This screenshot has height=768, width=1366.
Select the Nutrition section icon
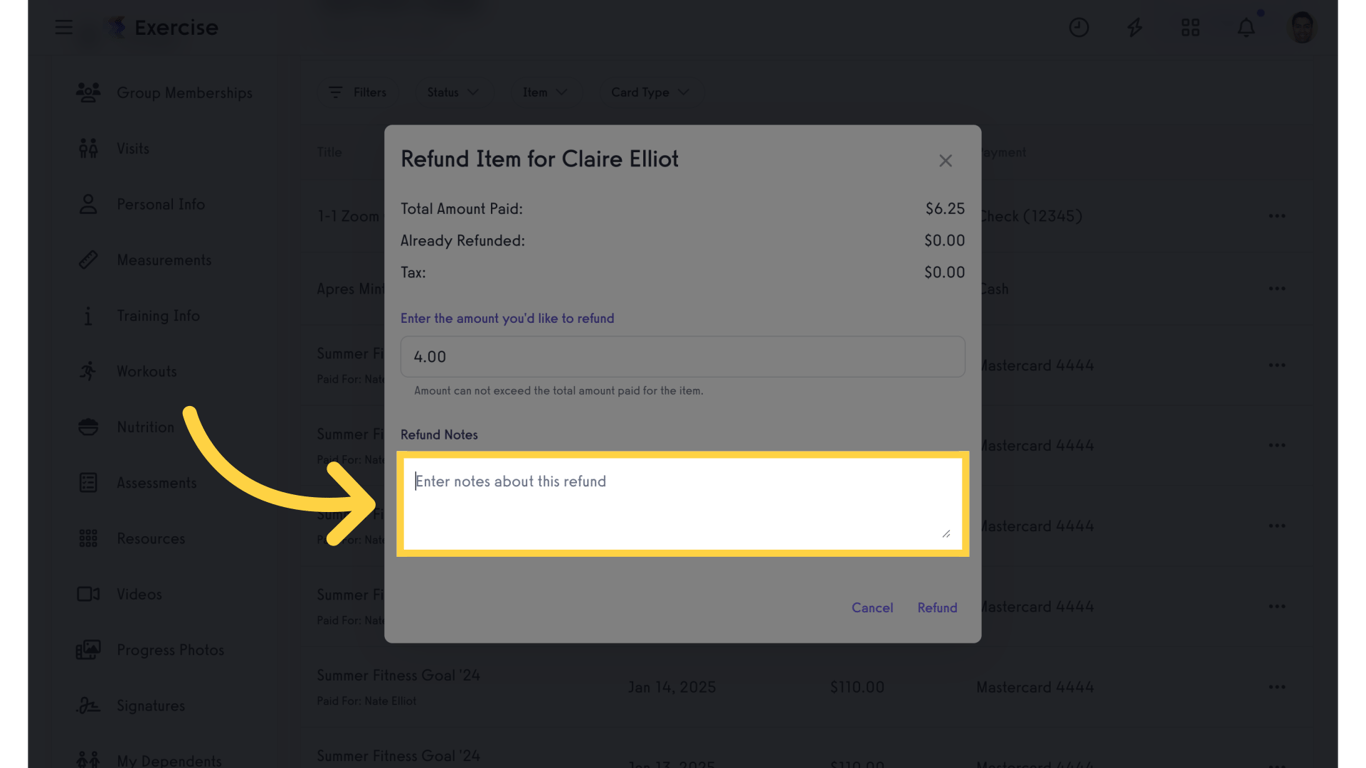(88, 427)
